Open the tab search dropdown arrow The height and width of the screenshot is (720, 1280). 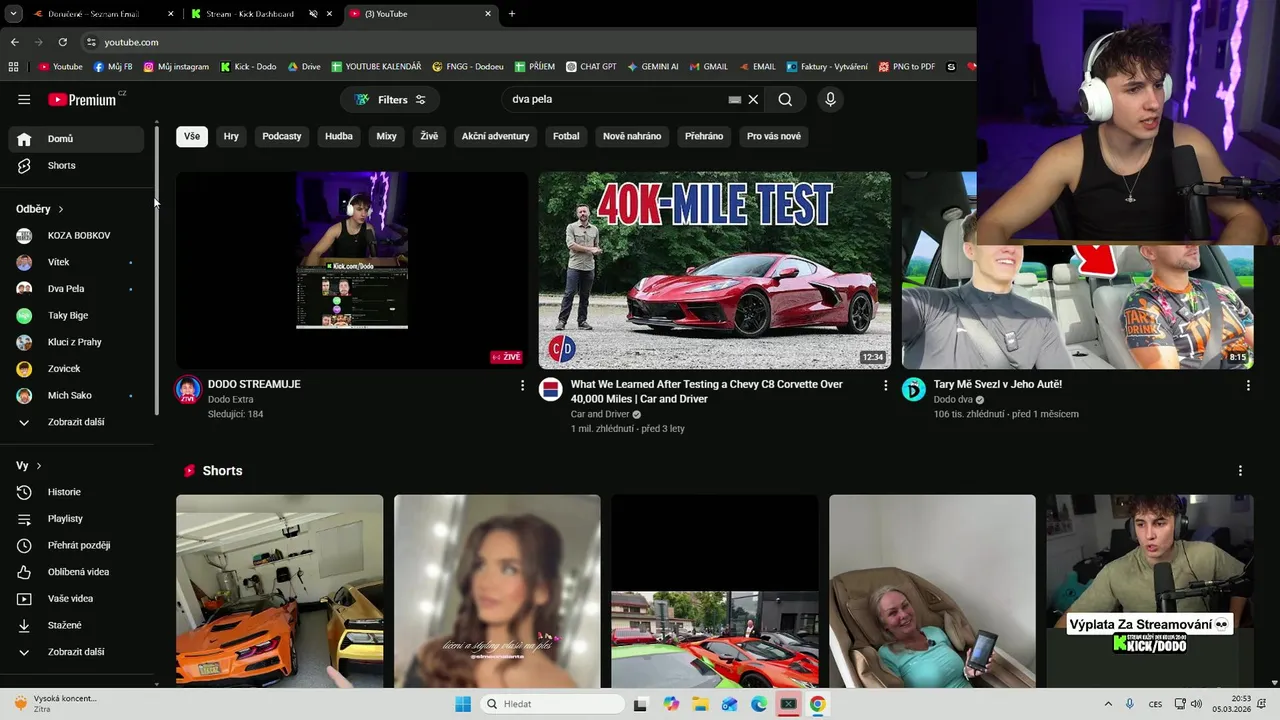(x=13, y=14)
